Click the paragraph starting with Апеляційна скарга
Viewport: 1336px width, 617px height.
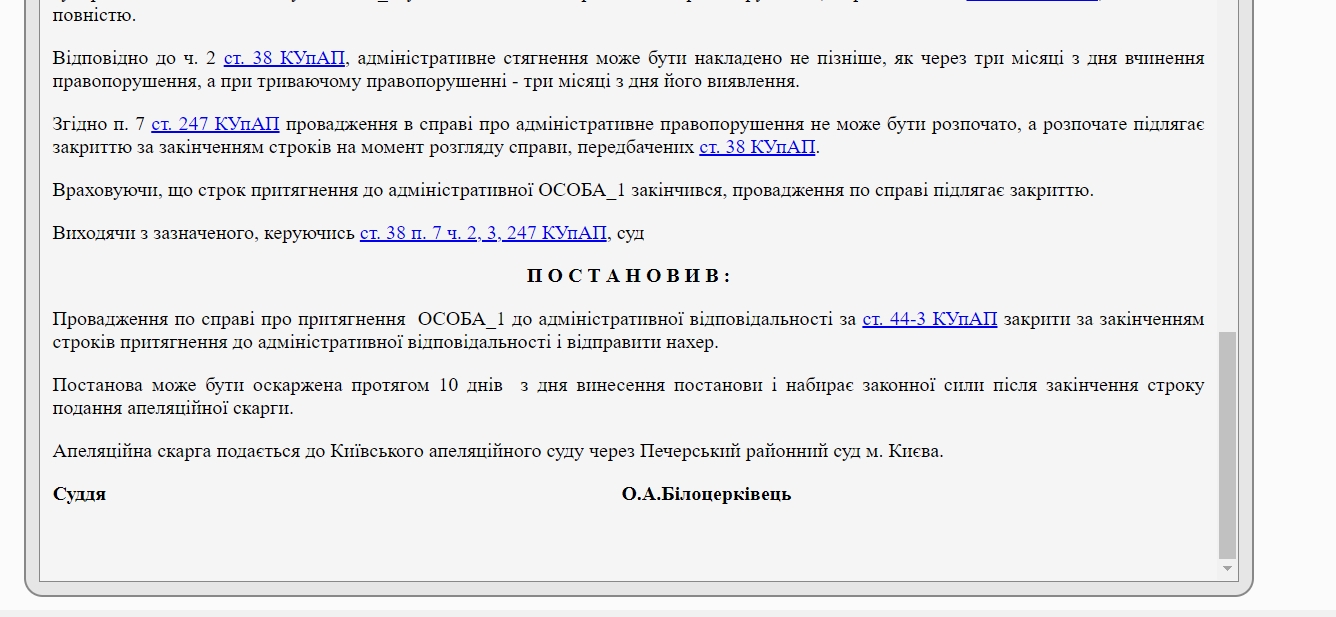coord(497,451)
